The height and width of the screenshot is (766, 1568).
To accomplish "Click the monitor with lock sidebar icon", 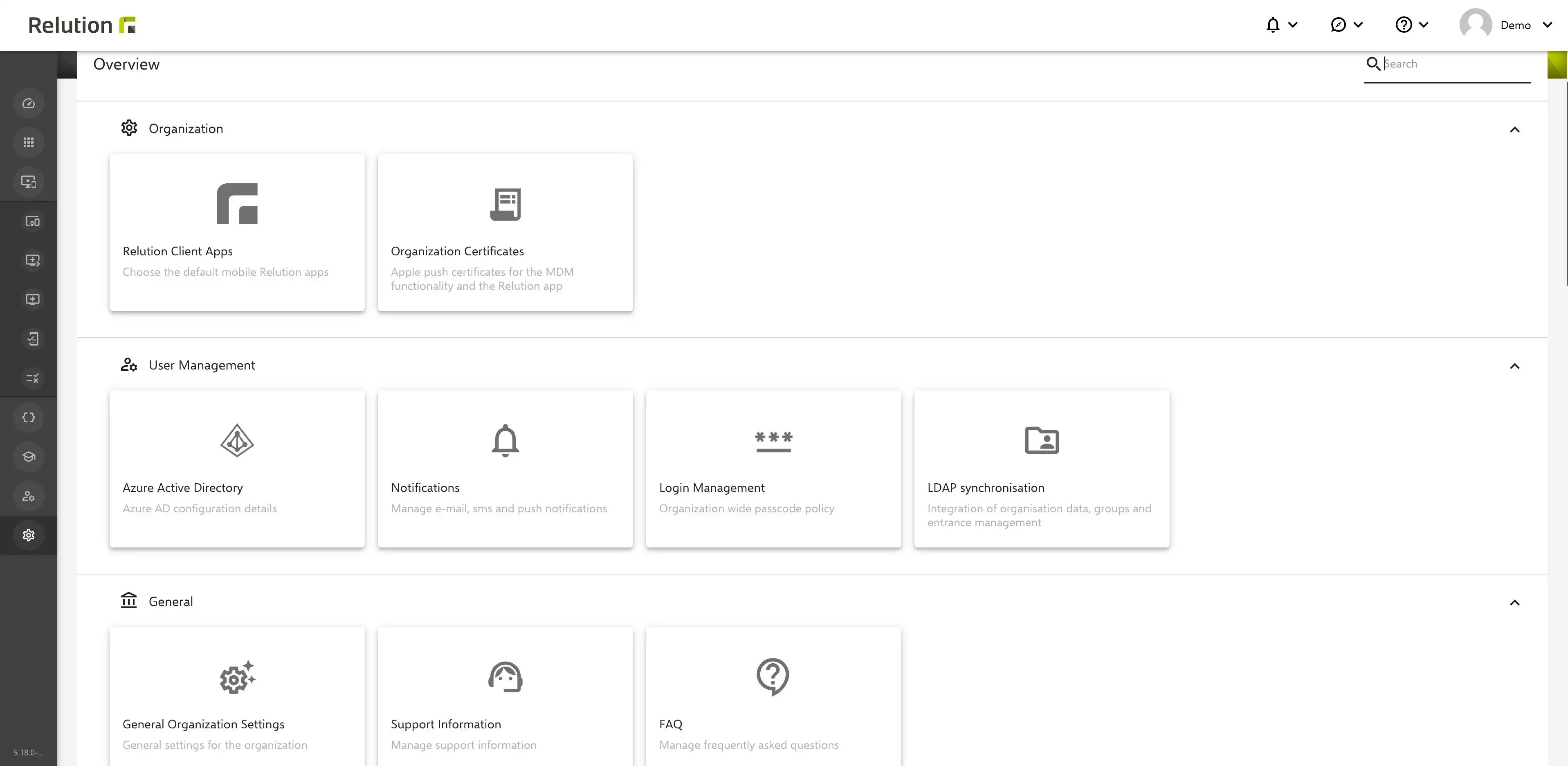I will point(29,181).
